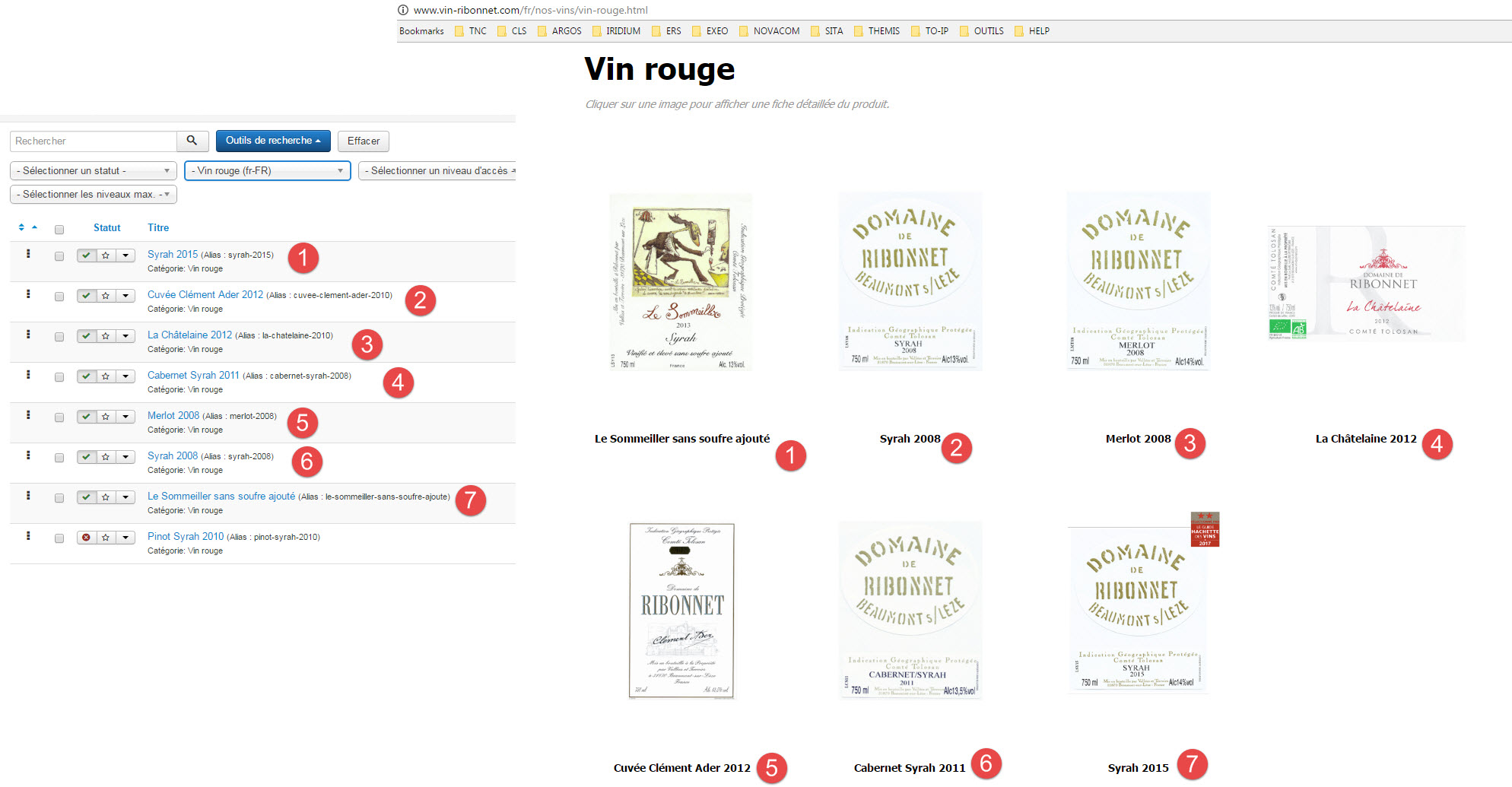Sort by the 'Titre' column header
This screenshot has width=1512, height=787.
pyautogui.click(x=158, y=227)
